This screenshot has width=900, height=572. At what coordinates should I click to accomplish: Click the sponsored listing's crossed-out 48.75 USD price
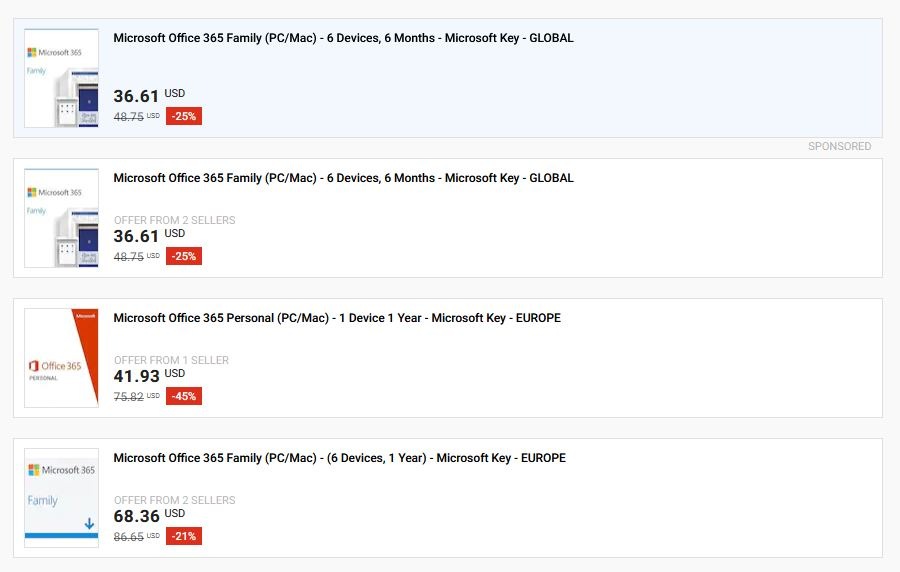pos(137,116)
